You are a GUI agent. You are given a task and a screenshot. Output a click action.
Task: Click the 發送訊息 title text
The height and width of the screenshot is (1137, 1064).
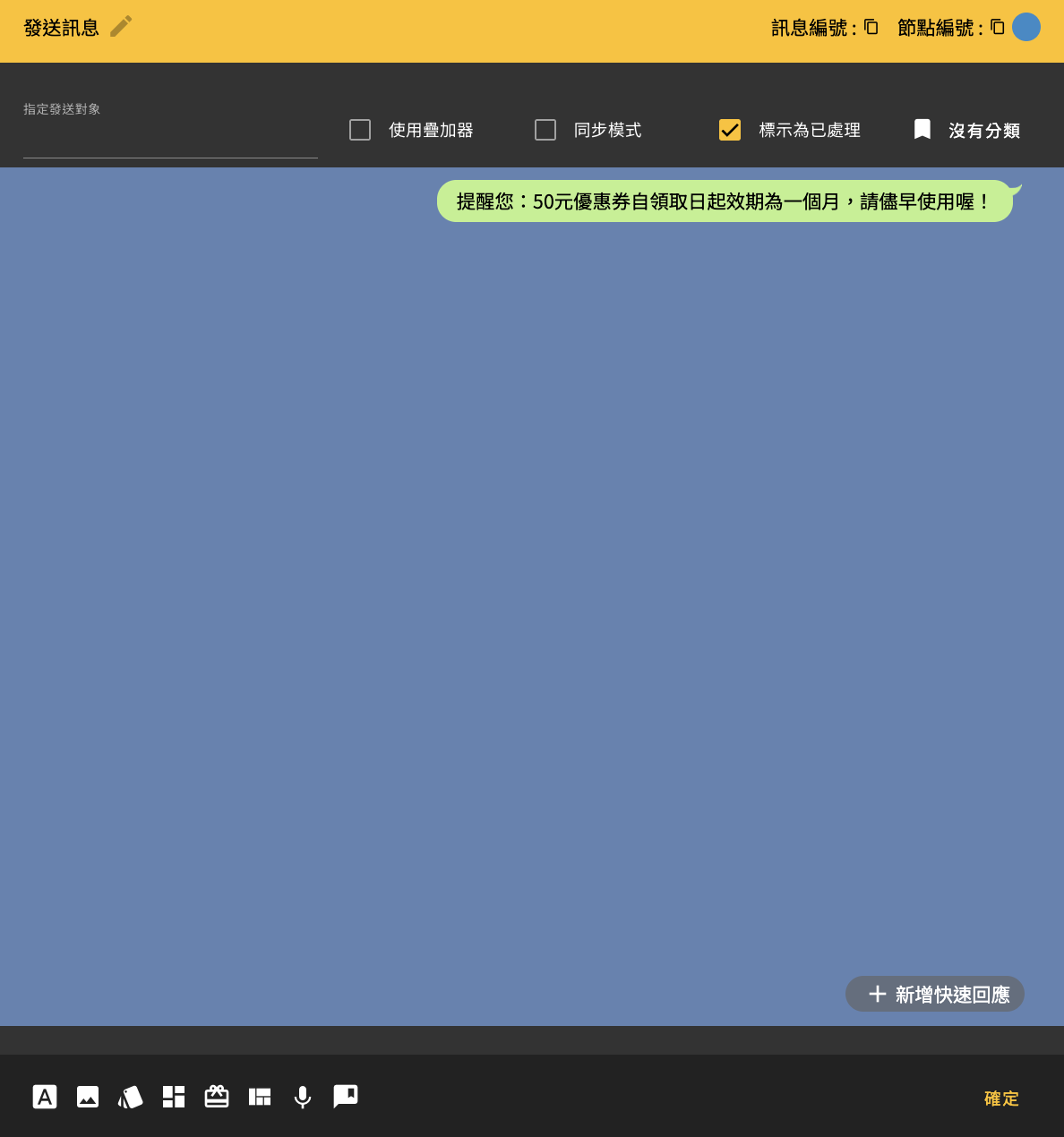click(61, 28)
